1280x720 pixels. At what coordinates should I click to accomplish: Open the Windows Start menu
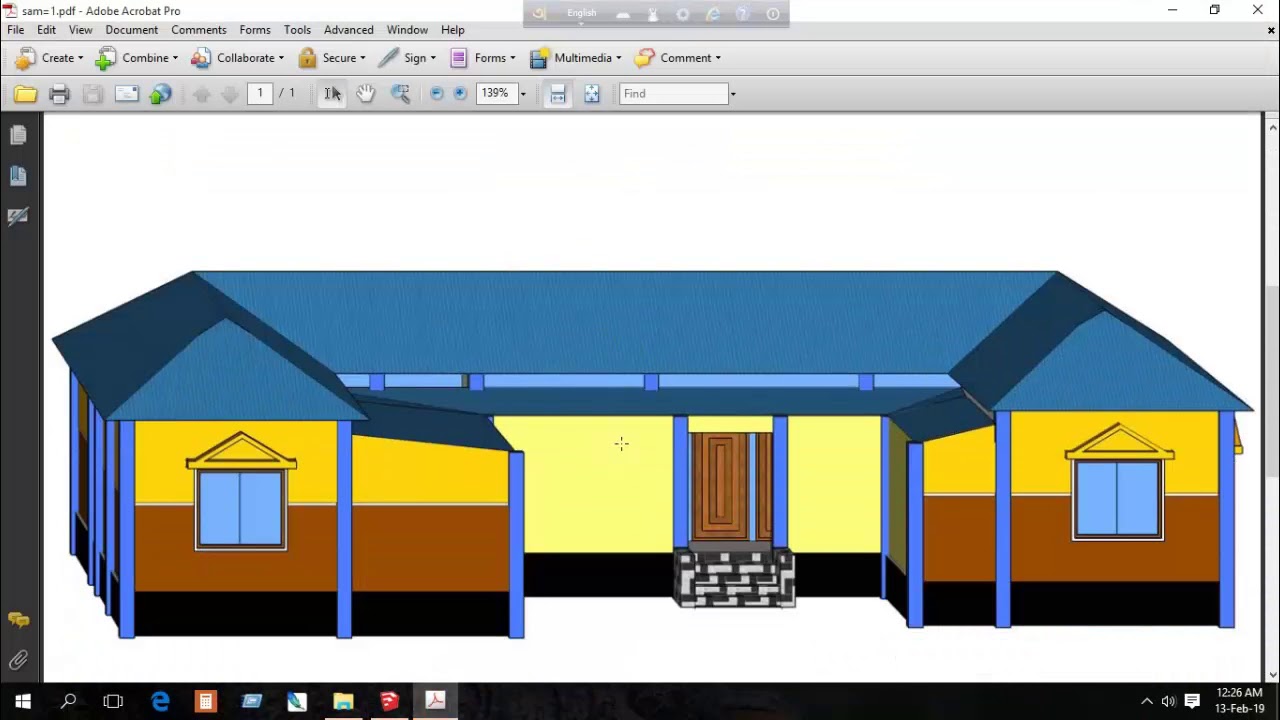(x=23, y=701)
